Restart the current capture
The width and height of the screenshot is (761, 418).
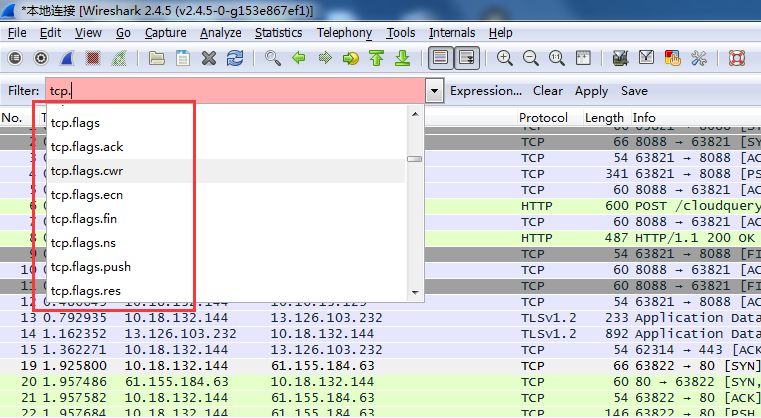click(119, 59)
